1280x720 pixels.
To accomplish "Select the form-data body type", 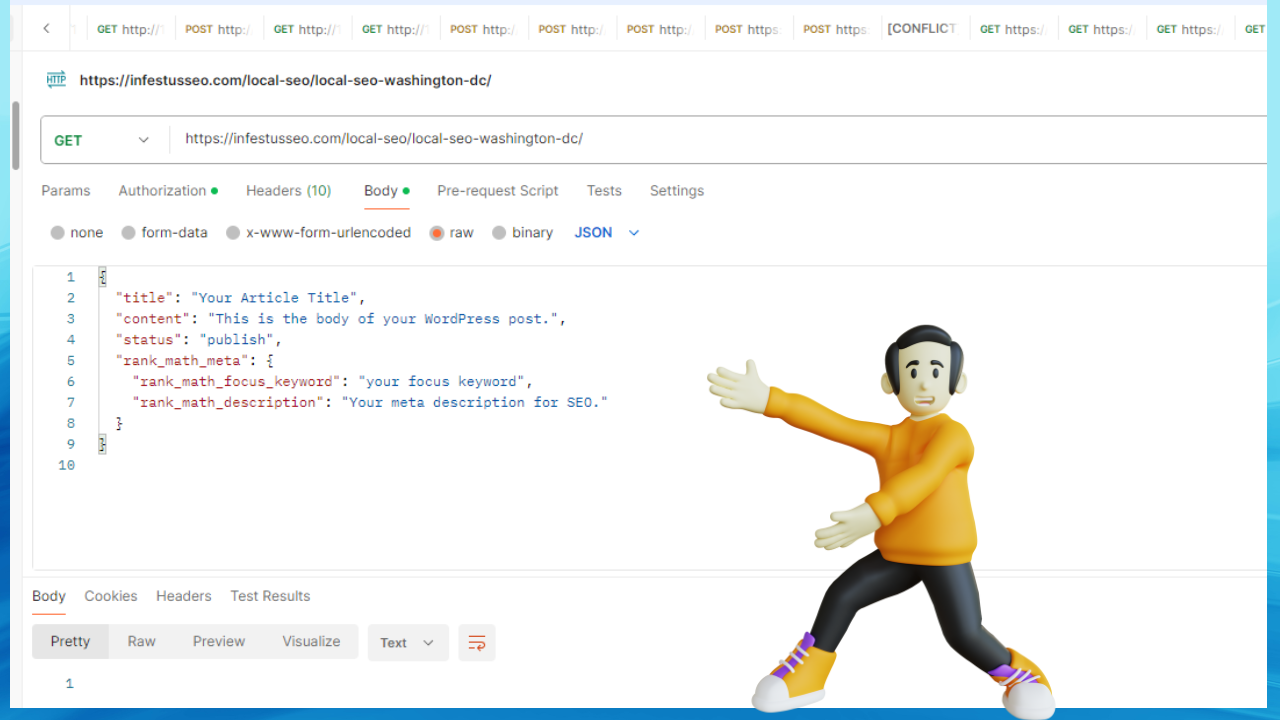I will tap(165, 232).
